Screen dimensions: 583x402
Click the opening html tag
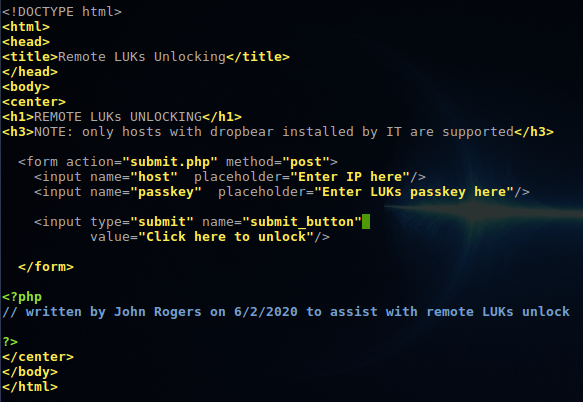click(26, 27)
